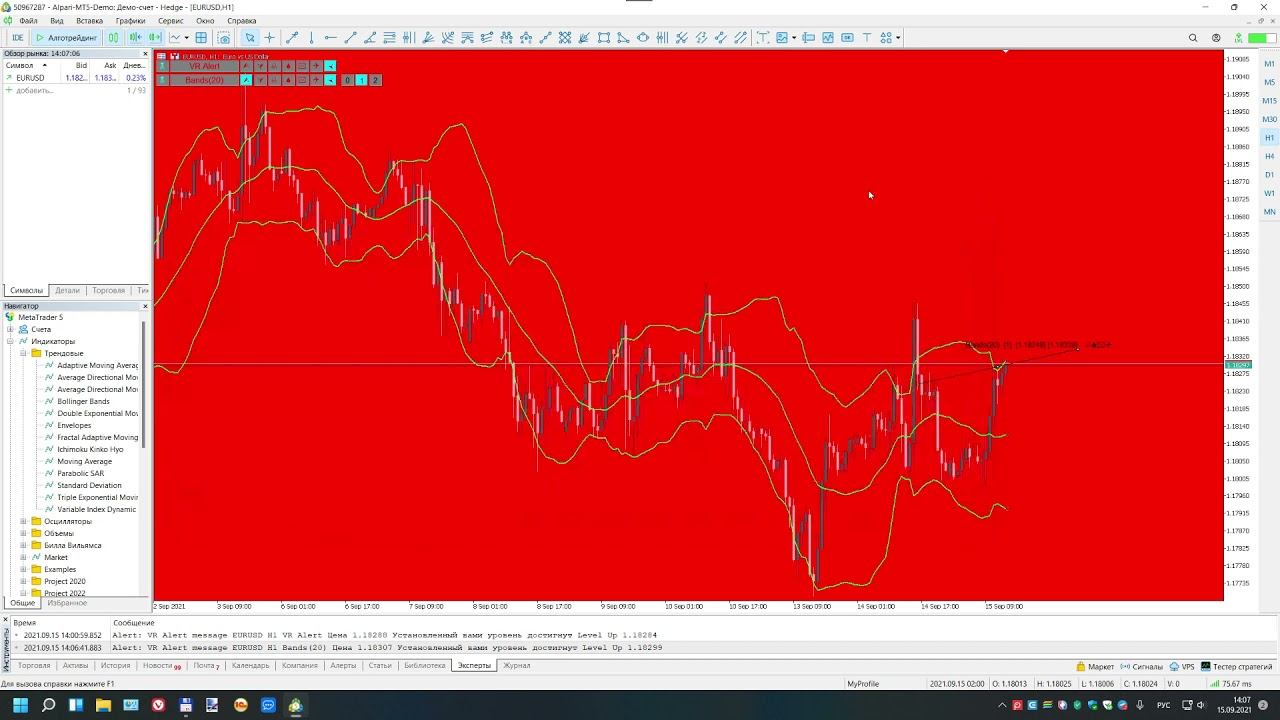The image size is (1280, 720).
Task: Expand the Объемы folder
Action: [23, 533]
